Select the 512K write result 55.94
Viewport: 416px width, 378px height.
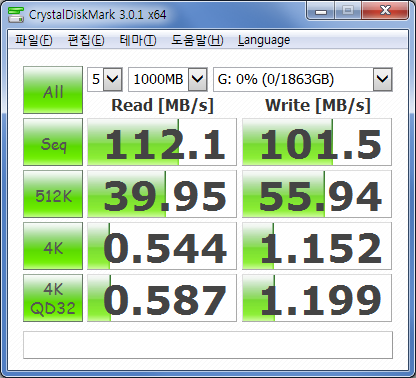click(x=317, y=194)
